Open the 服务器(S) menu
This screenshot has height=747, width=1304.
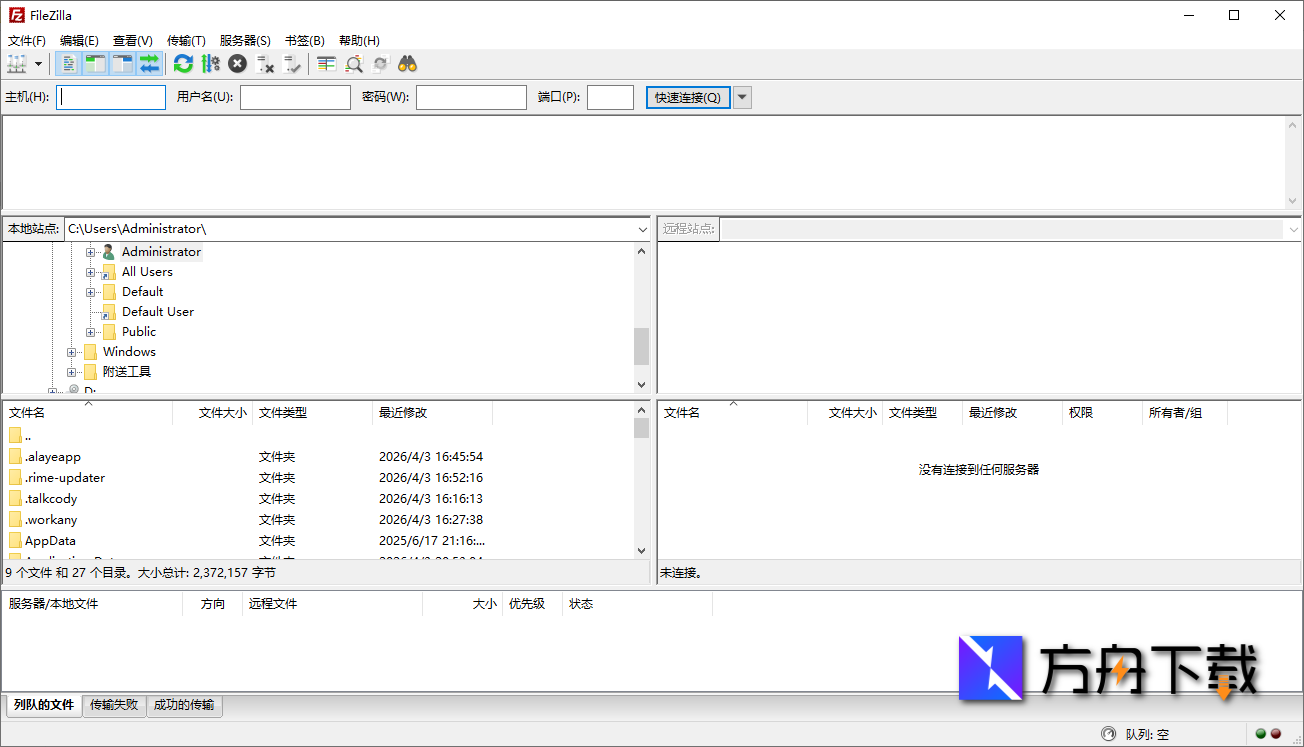245,40
